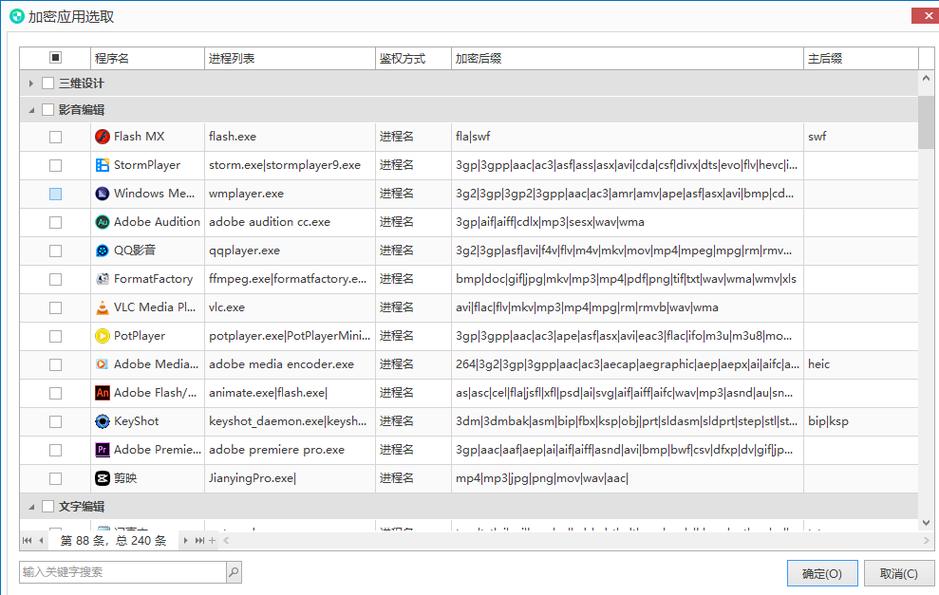Toggle the select-all checkbox in header
Image resolution: width=939 pixels, height=595 pixels.
pyautogui.click(x=56, y=58)
